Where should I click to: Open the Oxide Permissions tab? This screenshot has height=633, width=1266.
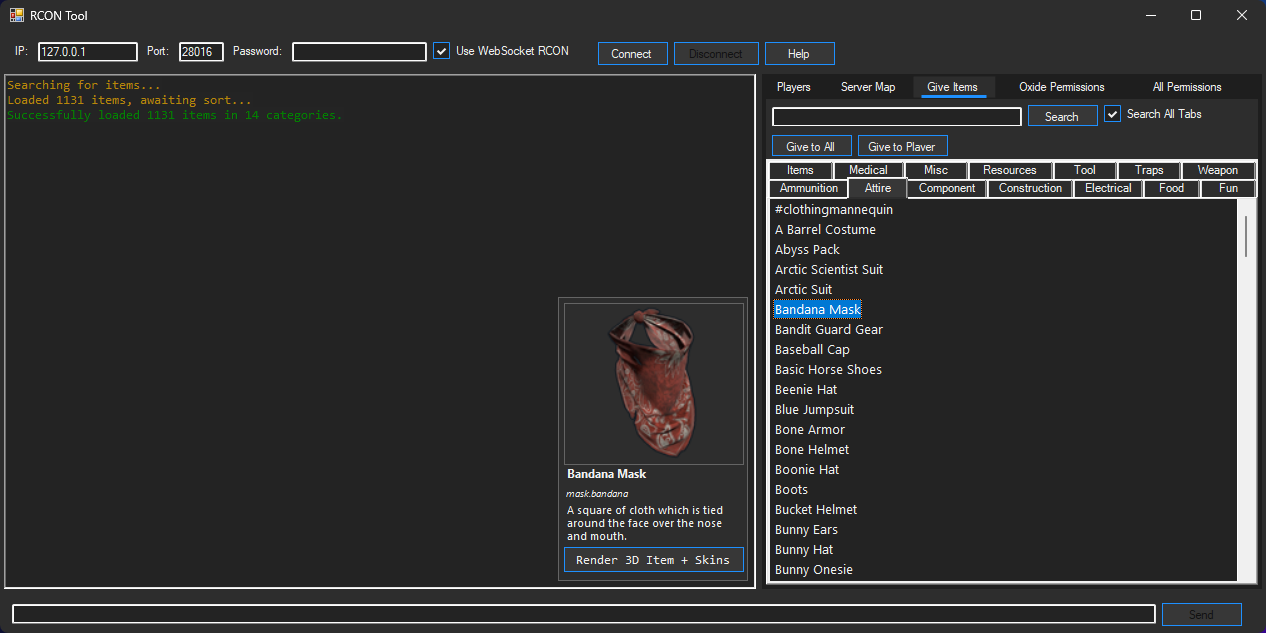click(1061, 87)
